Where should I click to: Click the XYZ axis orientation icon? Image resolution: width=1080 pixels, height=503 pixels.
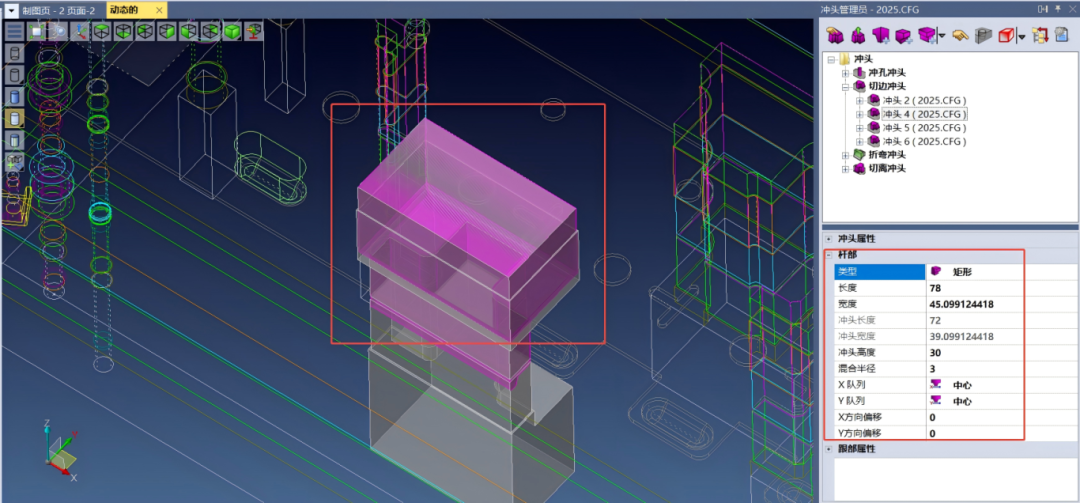click(x=81, y=31)
